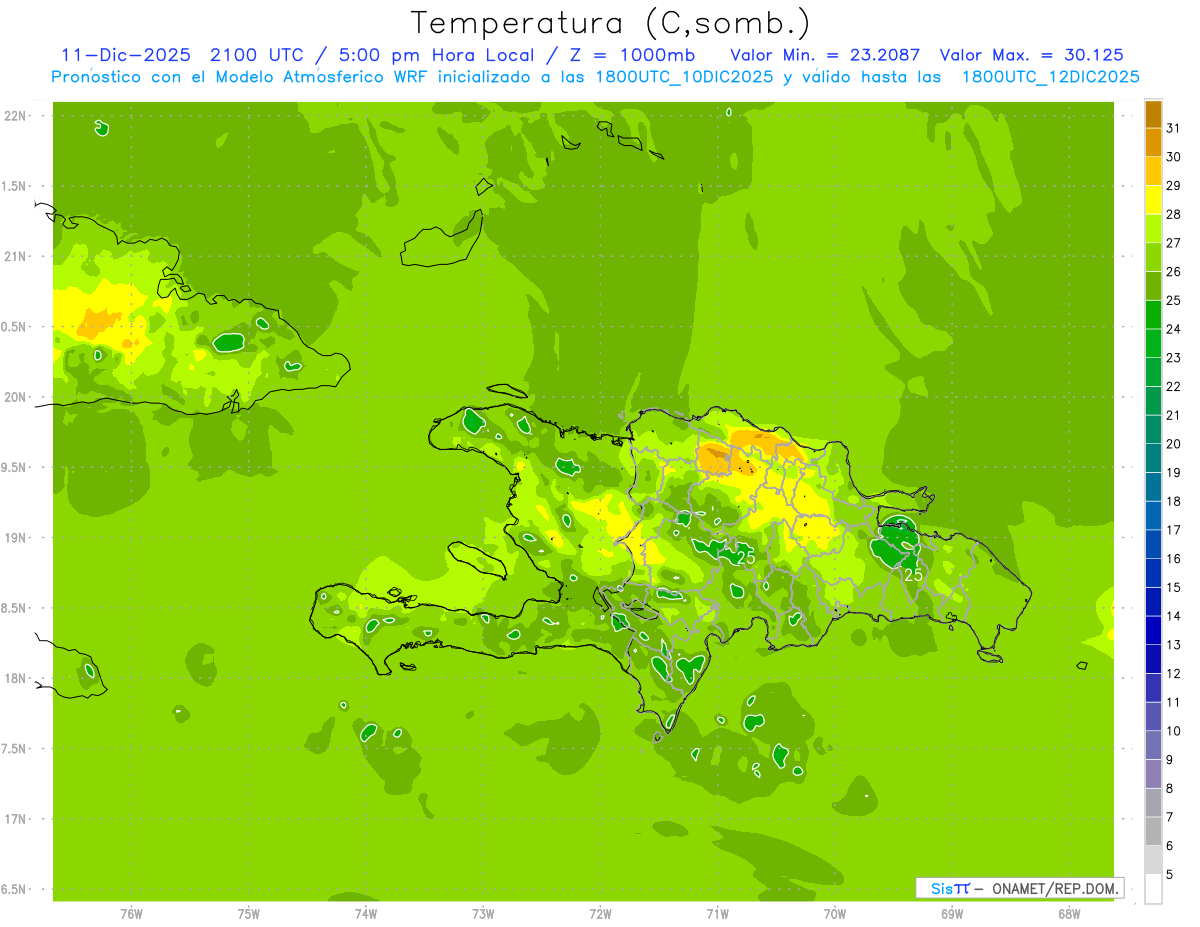Click the "76W" longitude label
This screenshot has height=927, width=1200.
click(x=131, y=913)
